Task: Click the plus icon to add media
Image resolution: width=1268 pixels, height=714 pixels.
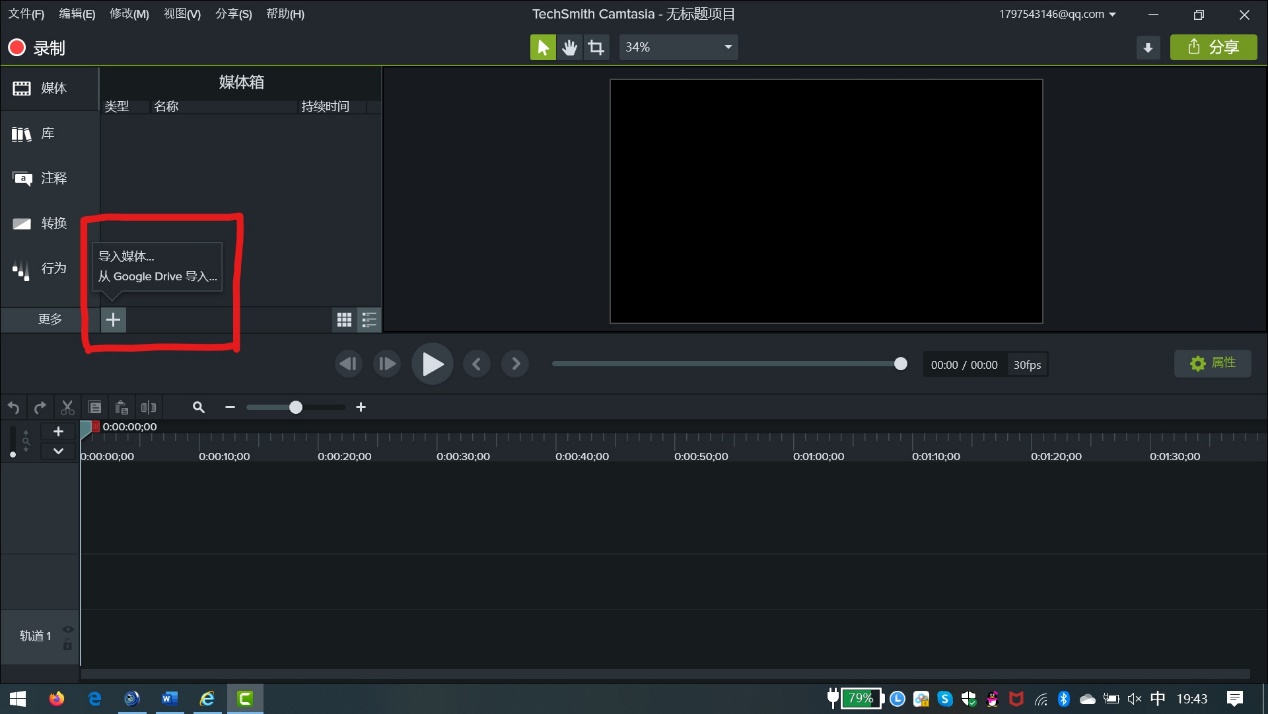Action: [113, 319]
